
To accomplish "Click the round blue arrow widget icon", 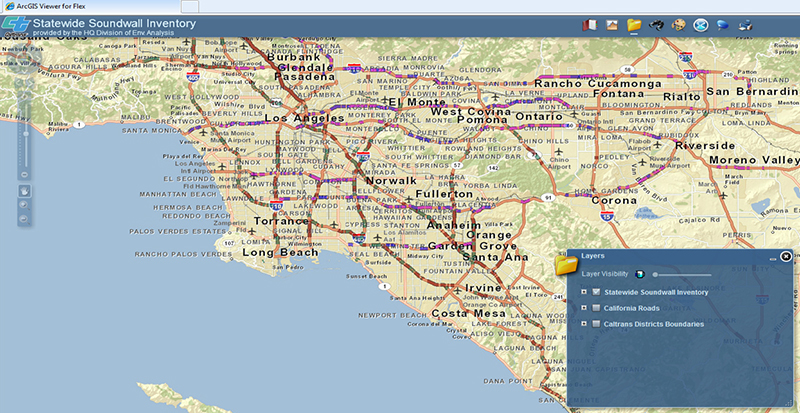I will 700,25.
